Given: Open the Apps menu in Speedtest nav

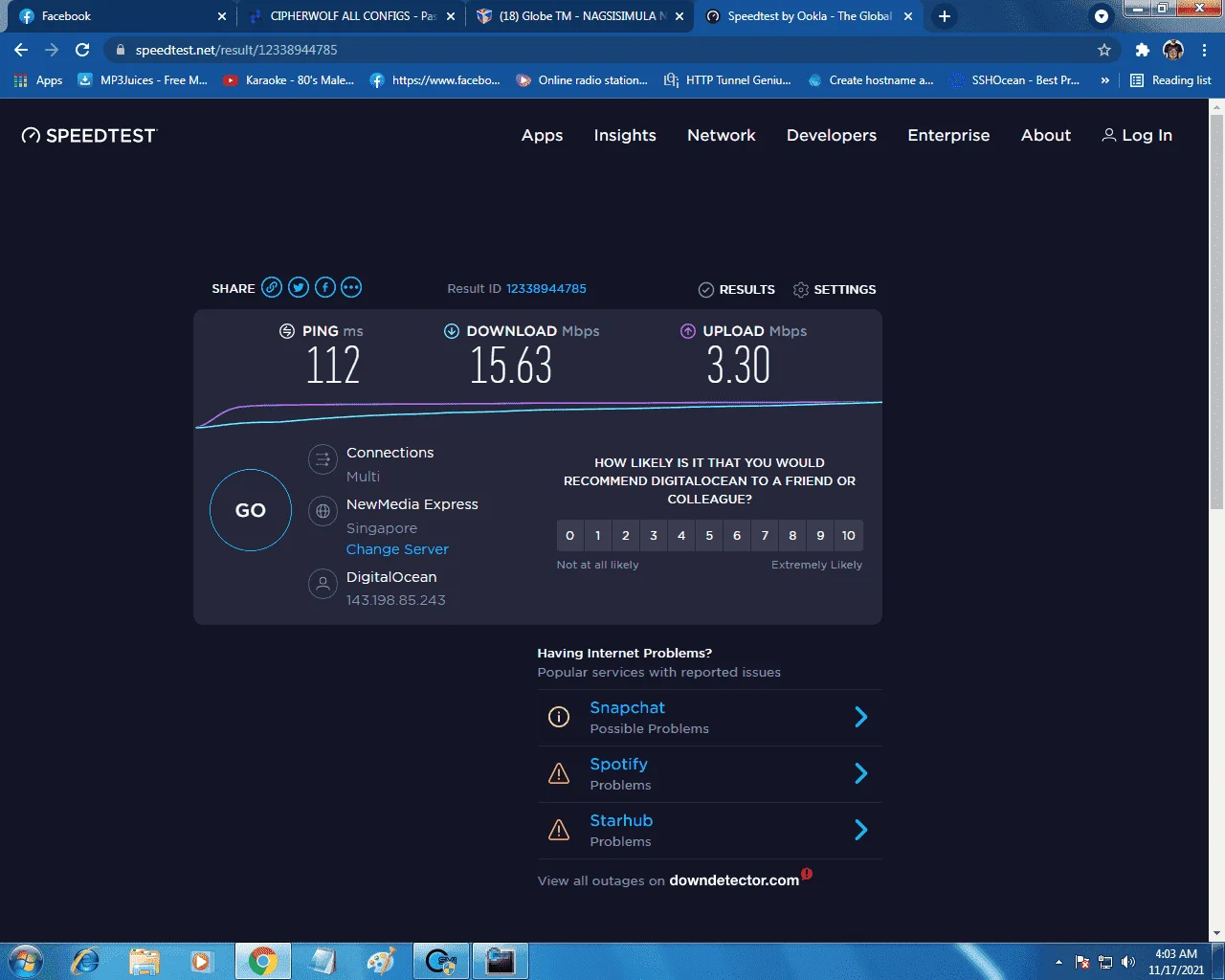Looking at the screenshot, I should pos(542,136).
